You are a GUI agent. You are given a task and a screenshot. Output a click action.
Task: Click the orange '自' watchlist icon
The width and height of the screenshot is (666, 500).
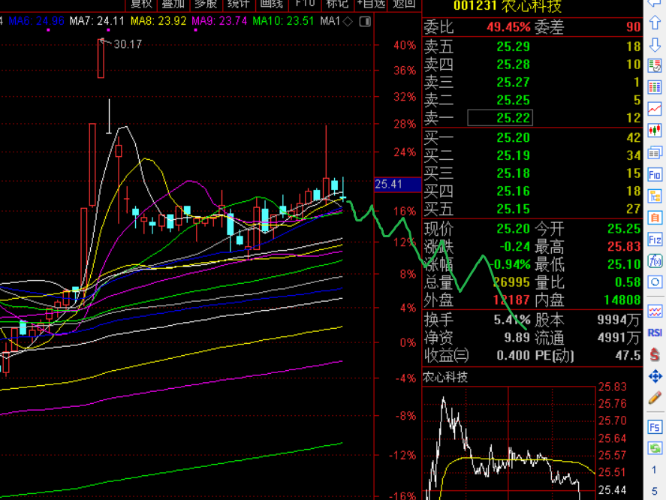click(x=655, y=218)
